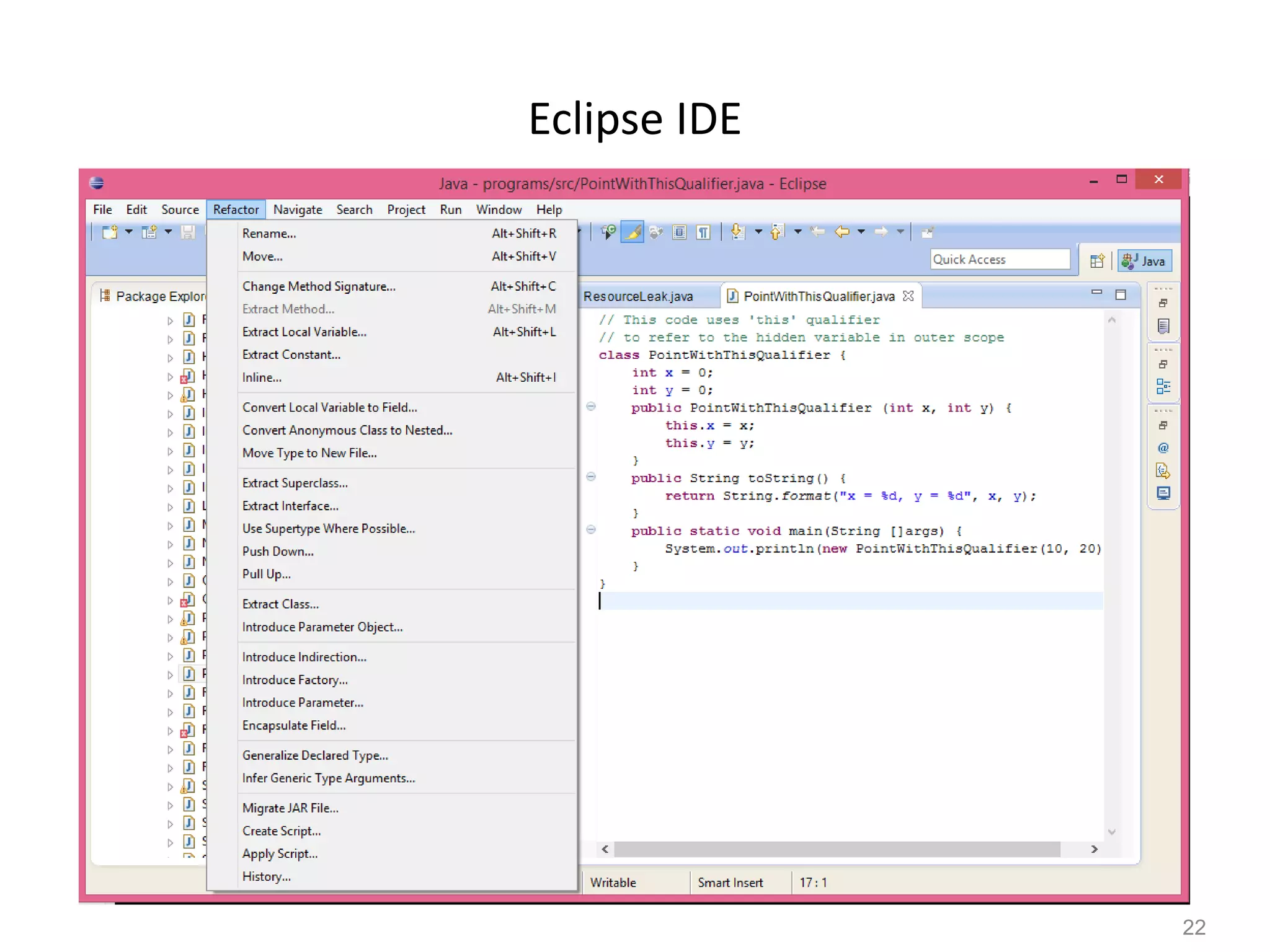Click the horizontal scrollbar right arrow
The image size is (1270, 952).
[1095, 849]
